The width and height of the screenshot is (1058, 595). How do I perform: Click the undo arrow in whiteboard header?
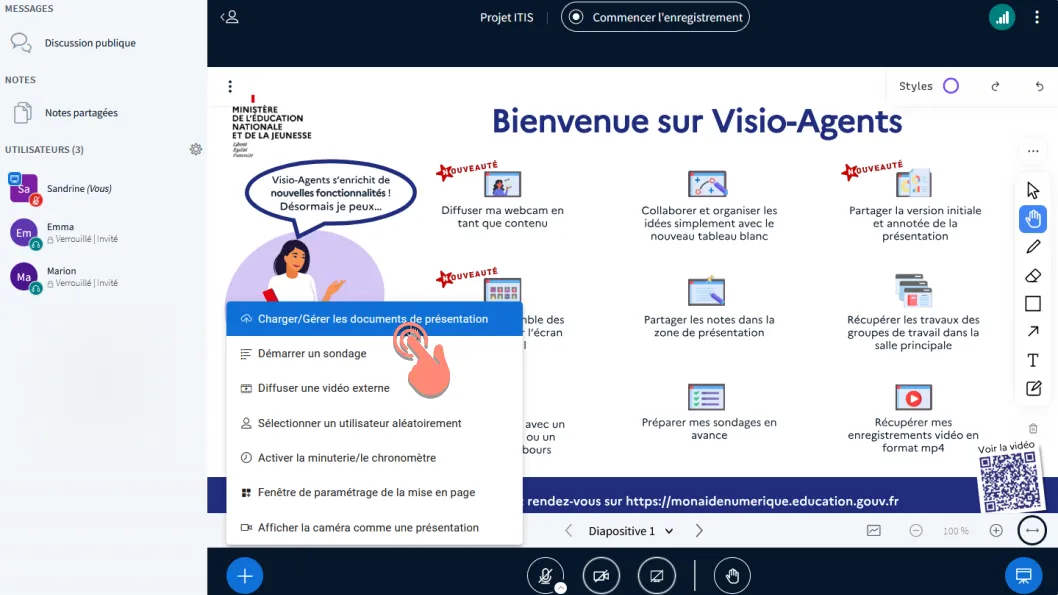[x=1039, y=86]
